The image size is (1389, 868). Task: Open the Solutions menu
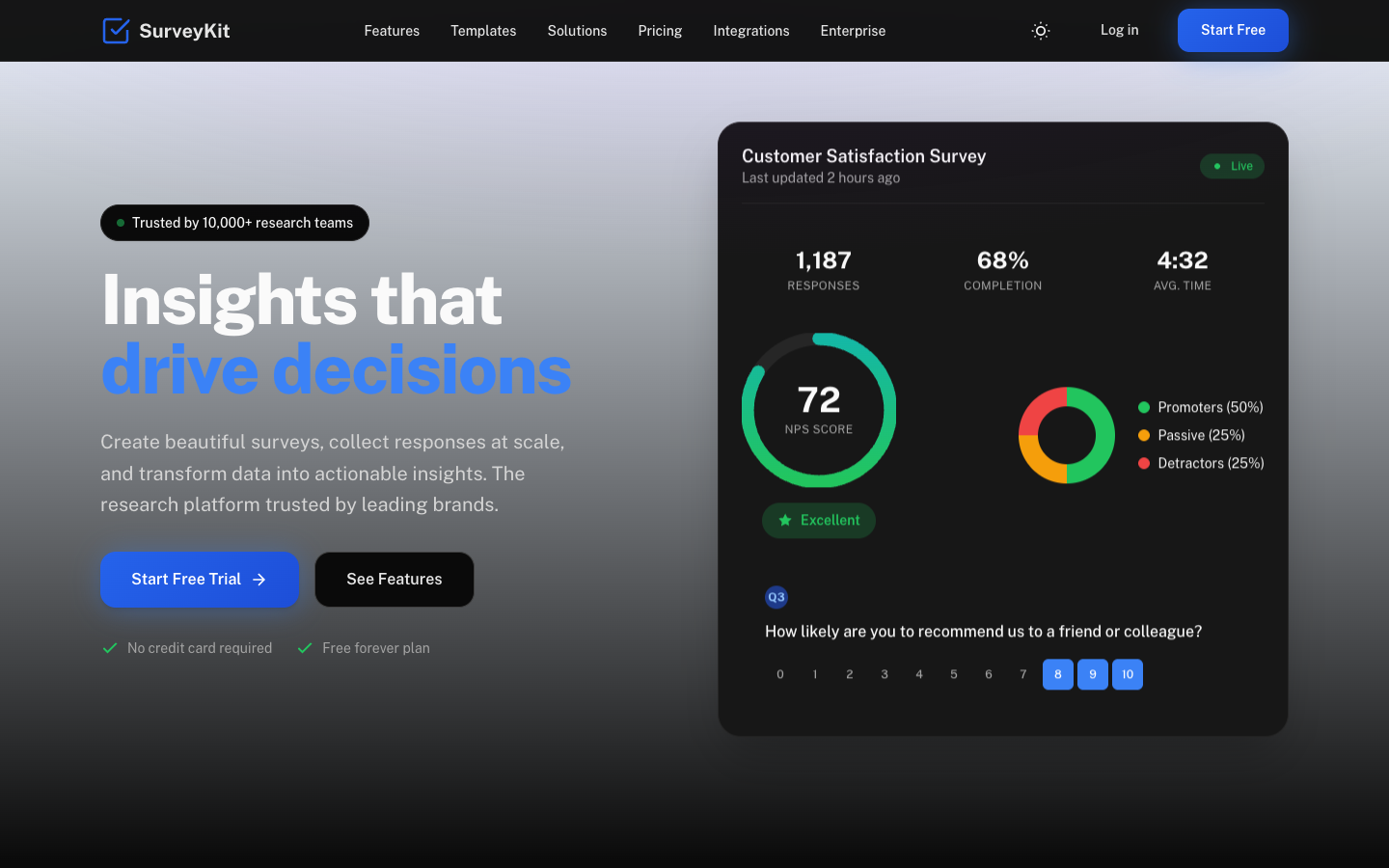coord(577,30)
